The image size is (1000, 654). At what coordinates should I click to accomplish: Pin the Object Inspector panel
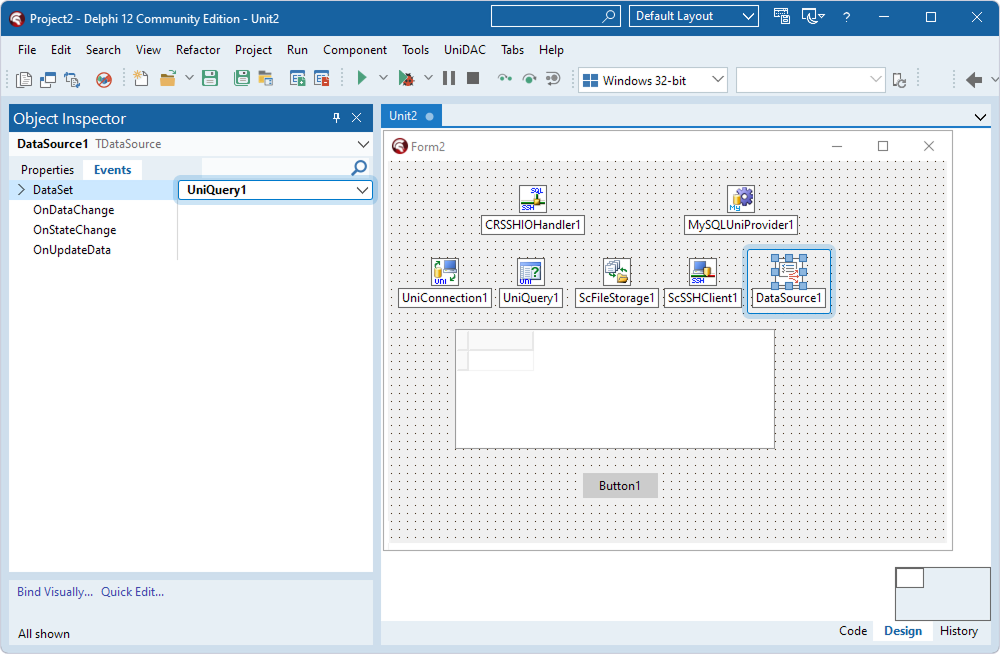point(336,118)
